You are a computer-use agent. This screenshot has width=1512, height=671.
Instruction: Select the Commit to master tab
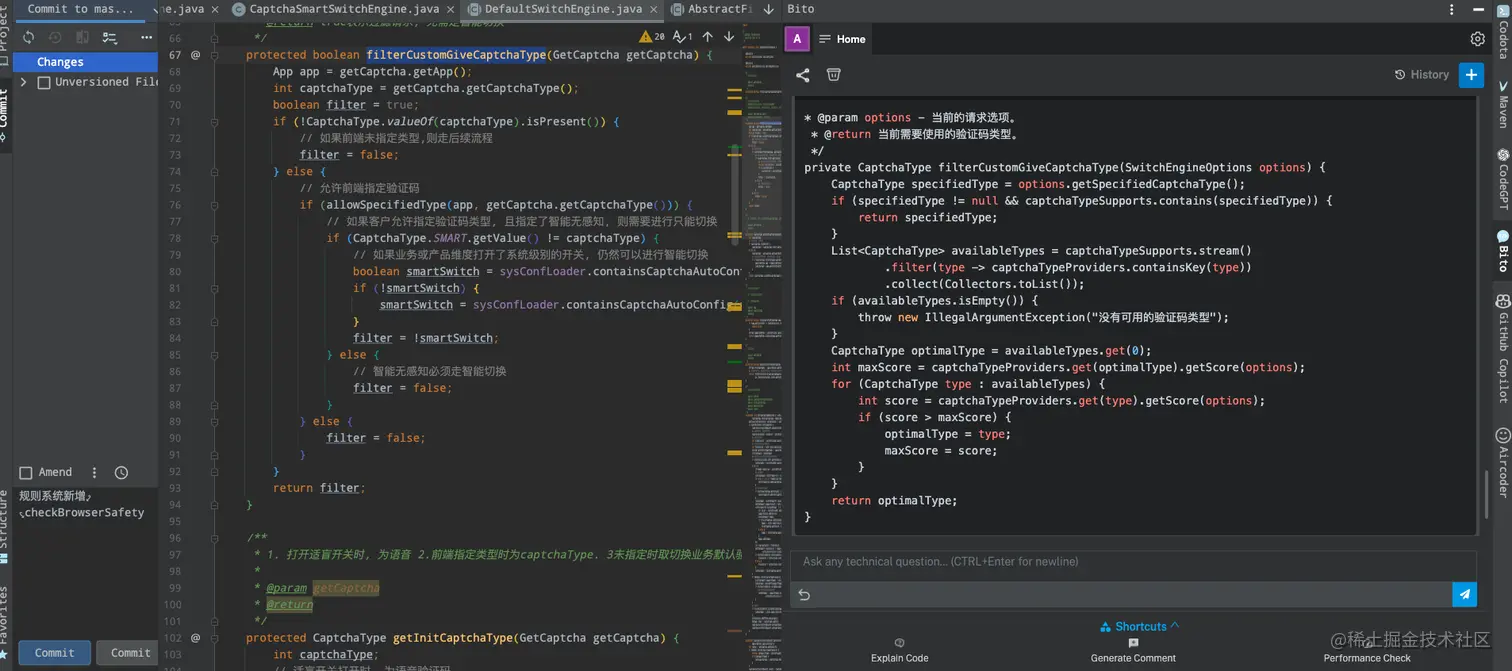(x=80, y=9)
